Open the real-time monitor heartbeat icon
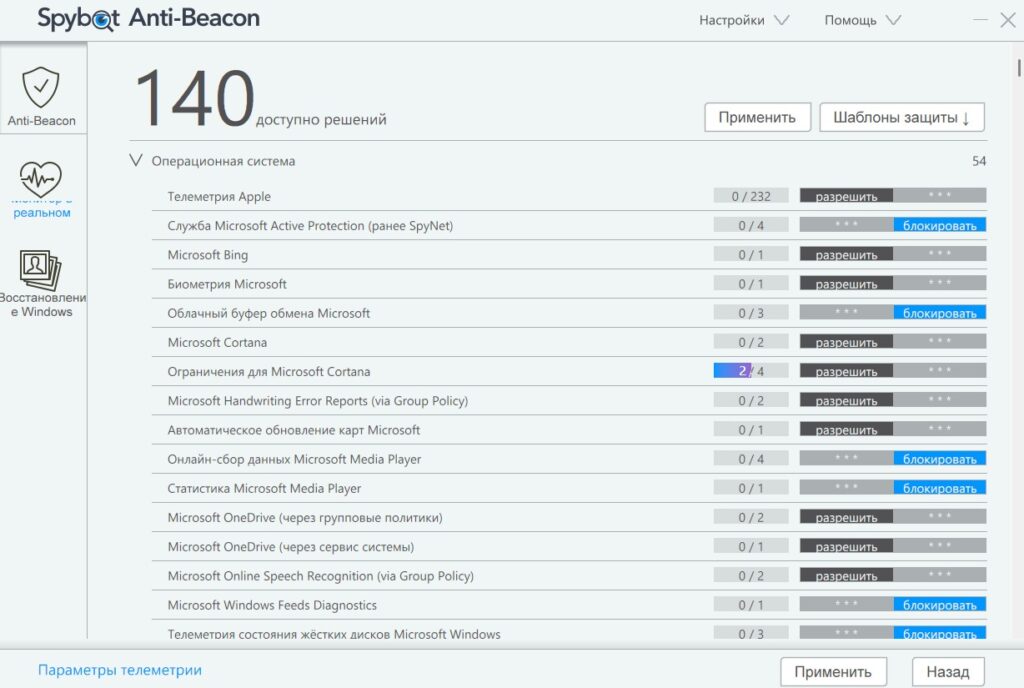The height and width of the screenshot is (688, 1024). (40, 178)
